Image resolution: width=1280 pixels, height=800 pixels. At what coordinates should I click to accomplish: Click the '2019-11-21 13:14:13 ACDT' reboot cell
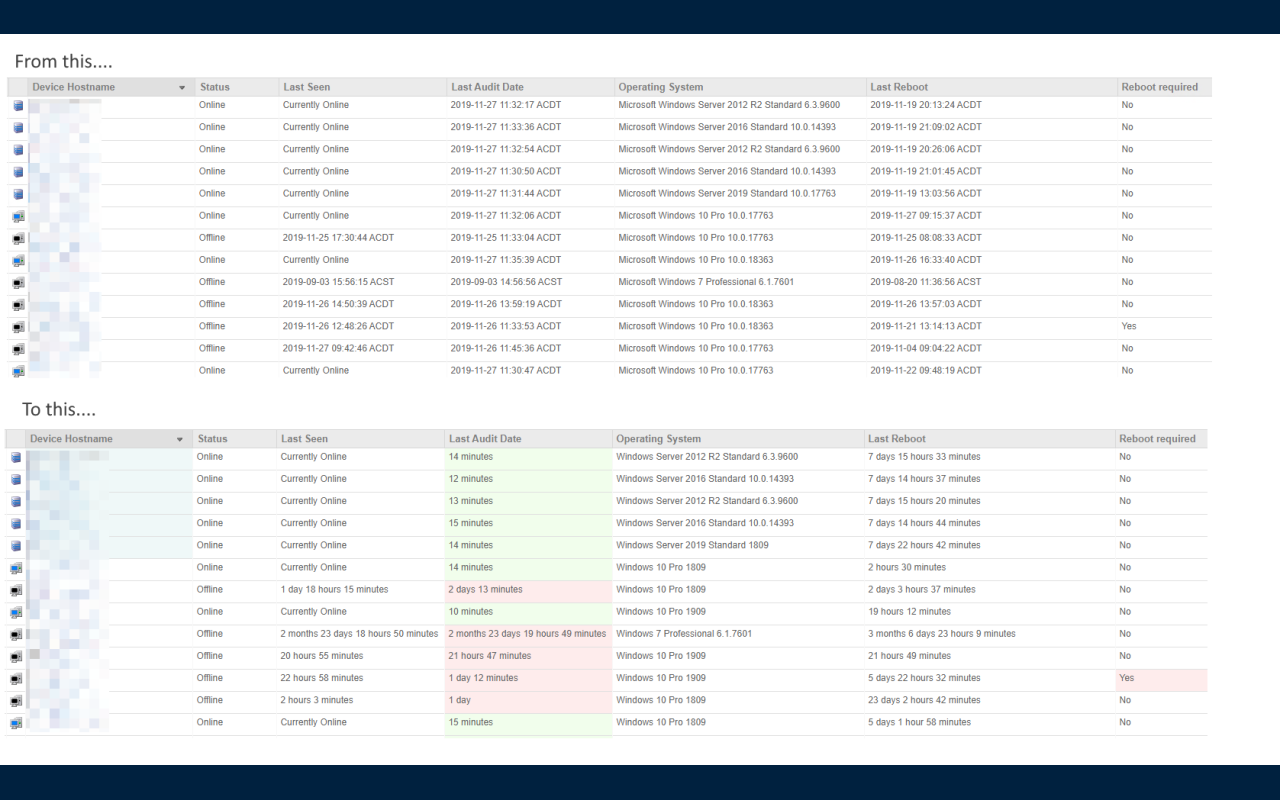[x=926, y=326]
